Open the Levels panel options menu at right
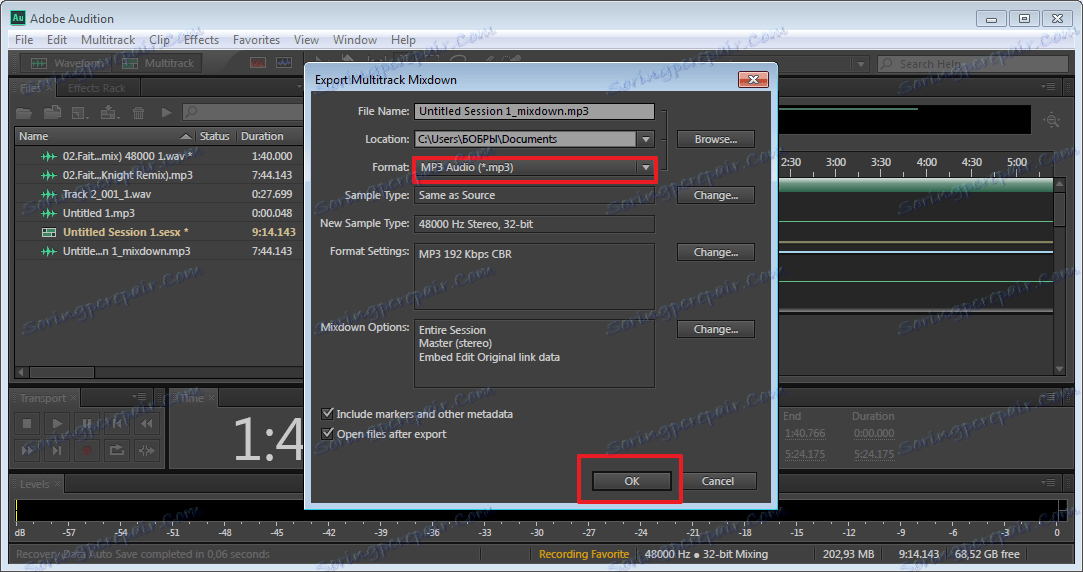 tap(1048, 482)
